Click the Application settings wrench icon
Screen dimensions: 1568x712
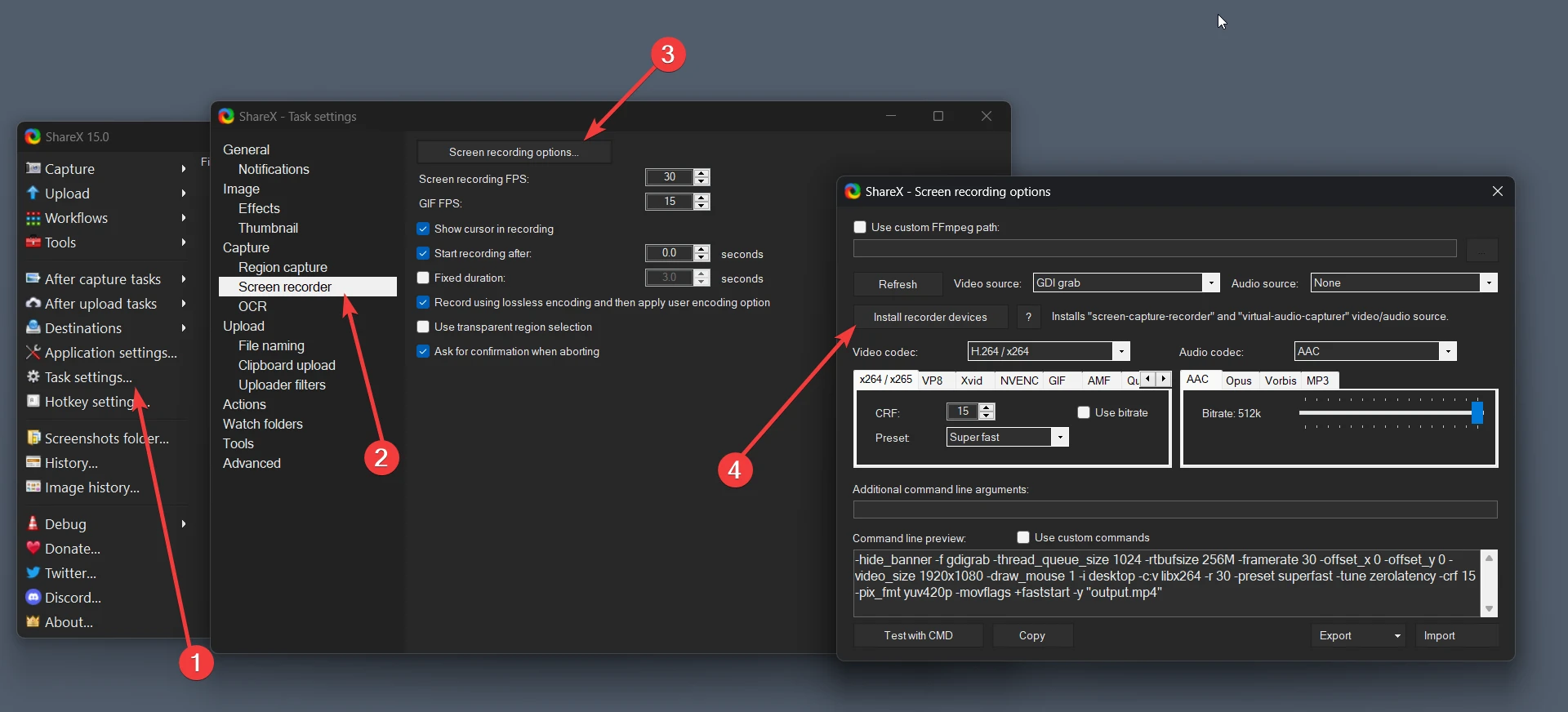[x=33, y=352]
